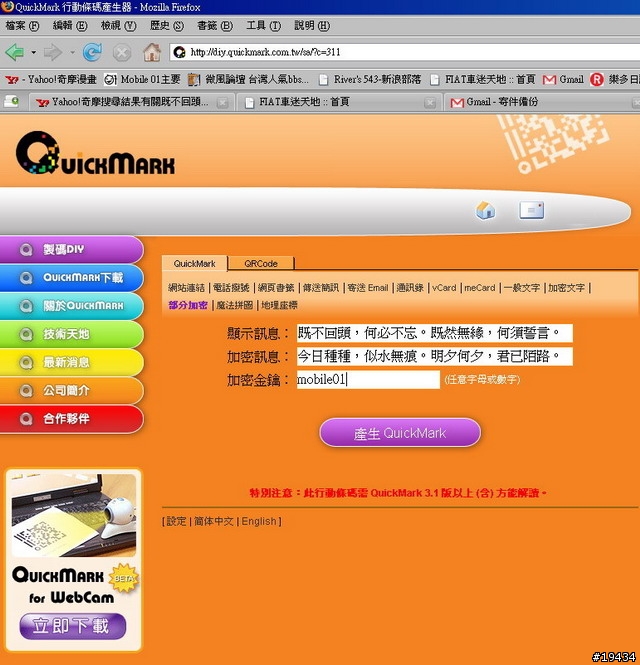This screenshot has width=640, height=665.
Task: Open the 編輯 (E) menu
Action: click(70, 26)
